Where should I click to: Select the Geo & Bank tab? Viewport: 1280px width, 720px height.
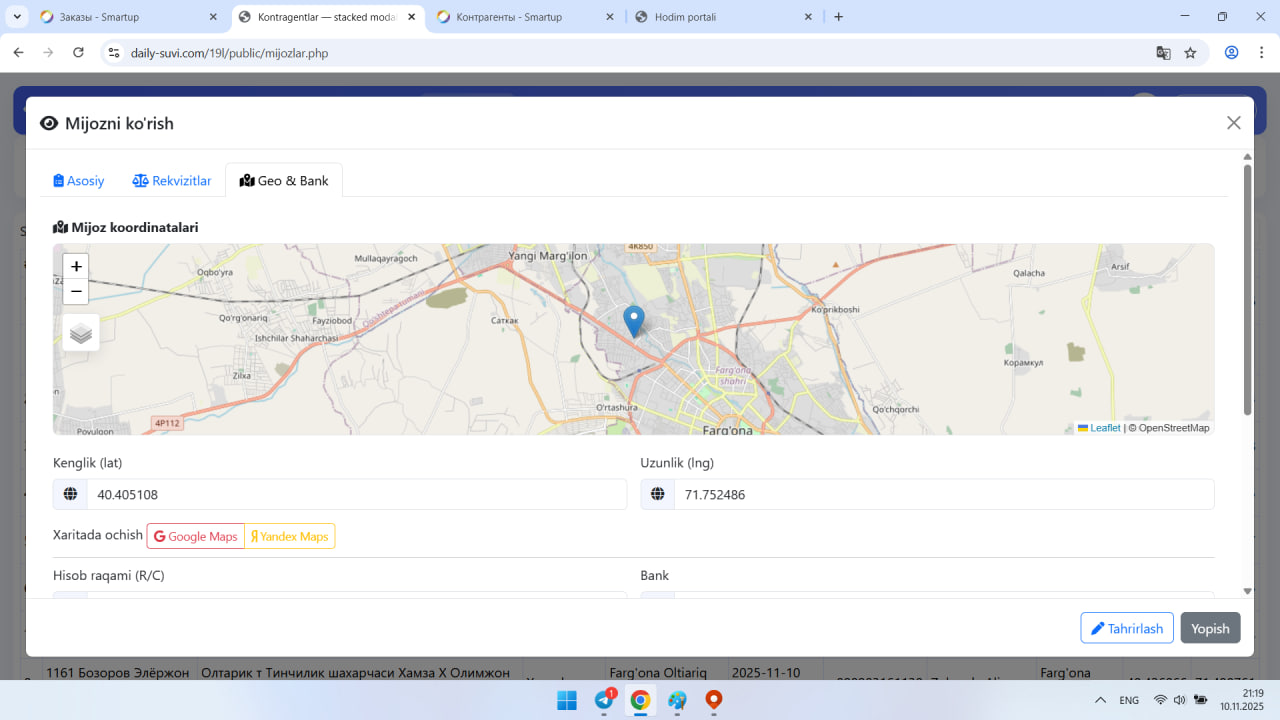pos(284,181)
